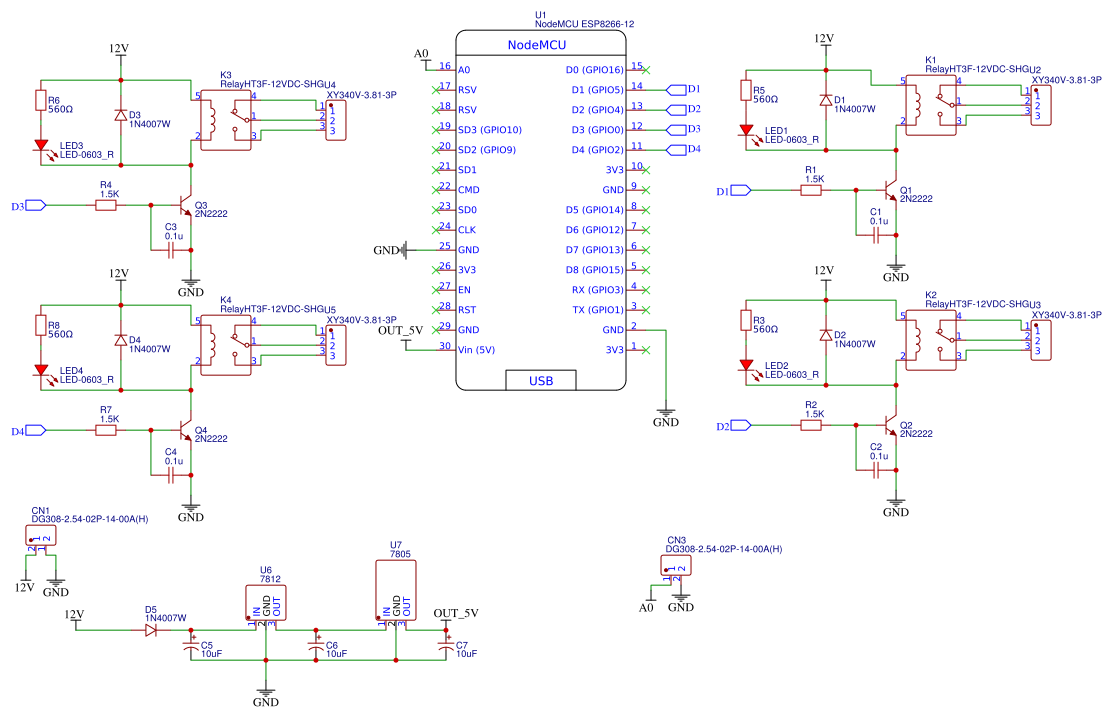Click the 'SD3 (GPIO10)' pin label
Screen dimensions: 1112x719
[489, 130]
